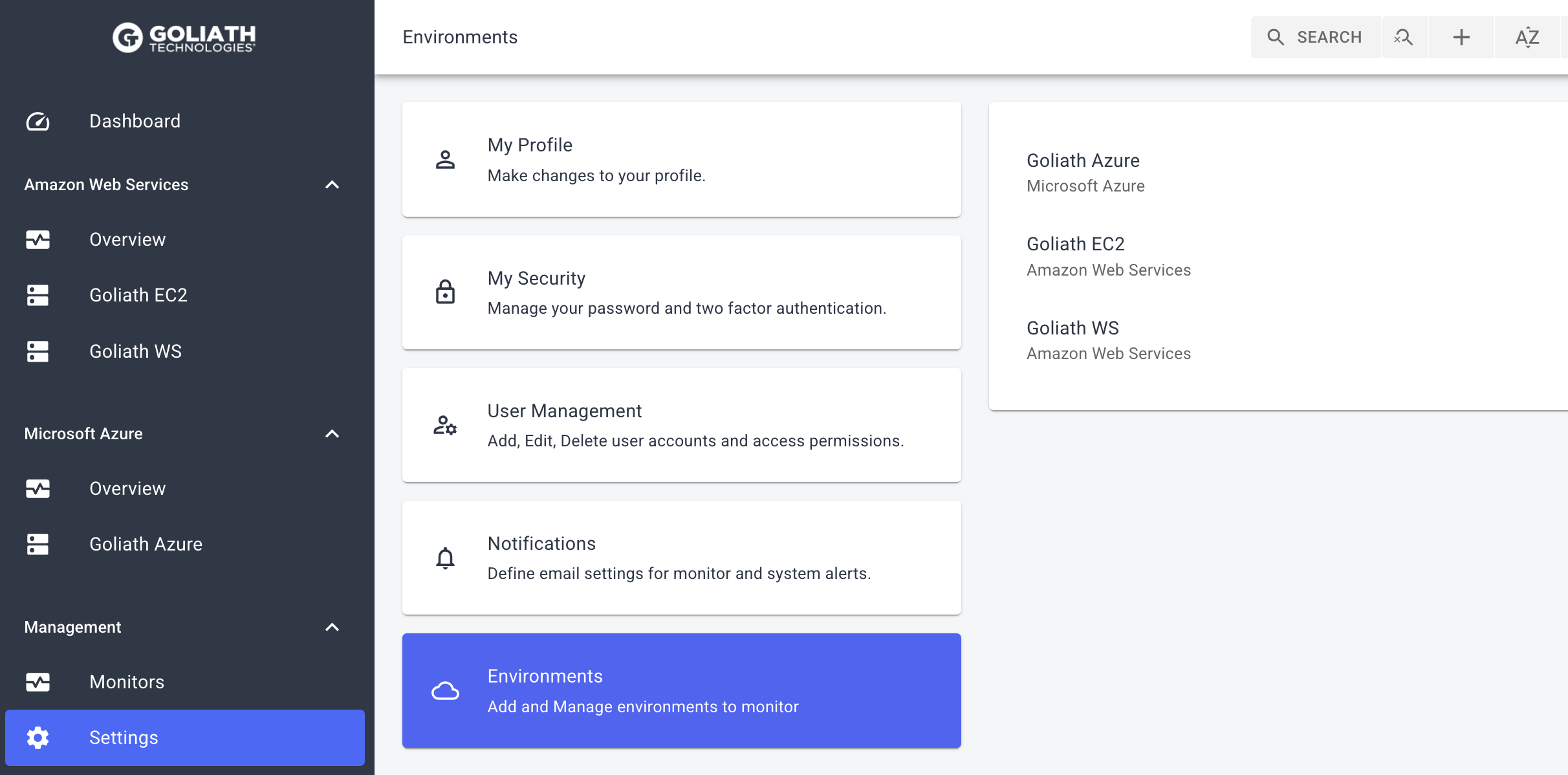Collapse the Management section chevron
Viewport: 1568px width, 775px height.
(332, 627)
